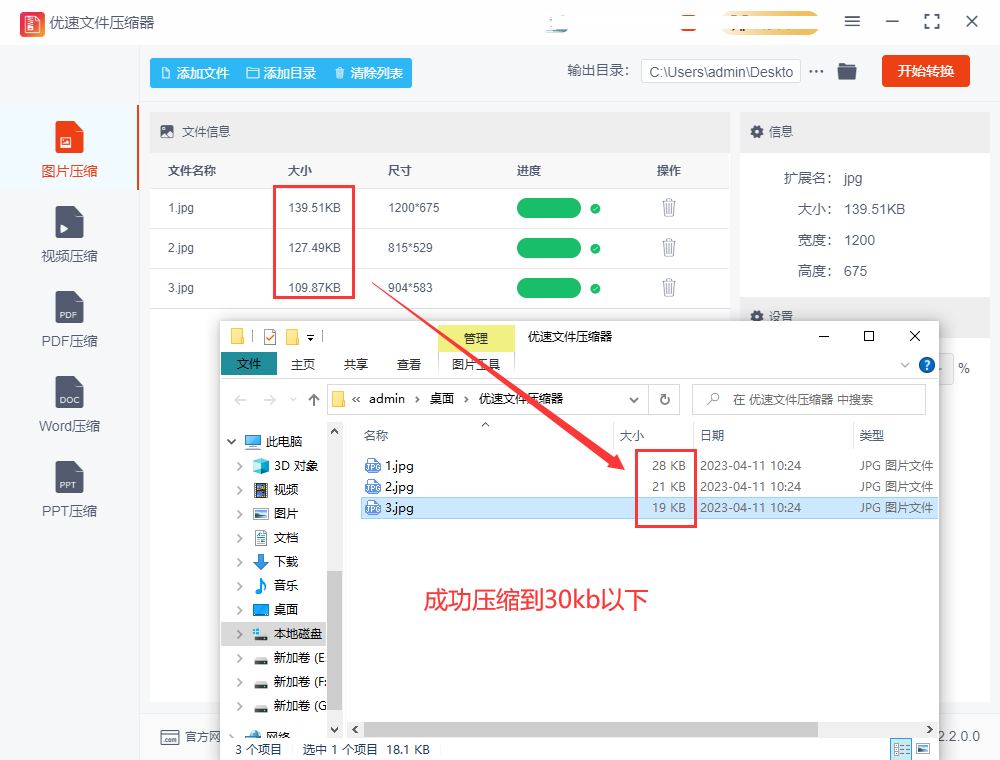
Task: Click the output directory path field
Action: click(x=720, y=71)
